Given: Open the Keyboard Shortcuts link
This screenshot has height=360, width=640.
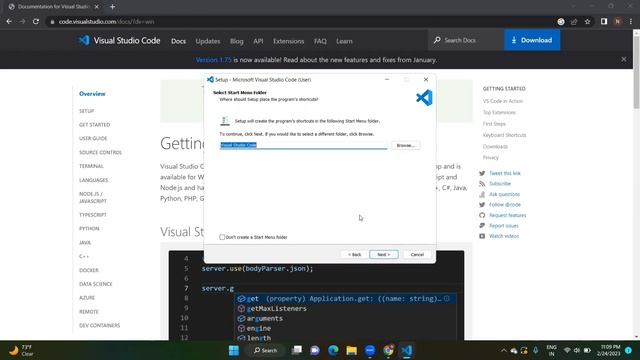Looking at the screenshot, I should 504,135.
